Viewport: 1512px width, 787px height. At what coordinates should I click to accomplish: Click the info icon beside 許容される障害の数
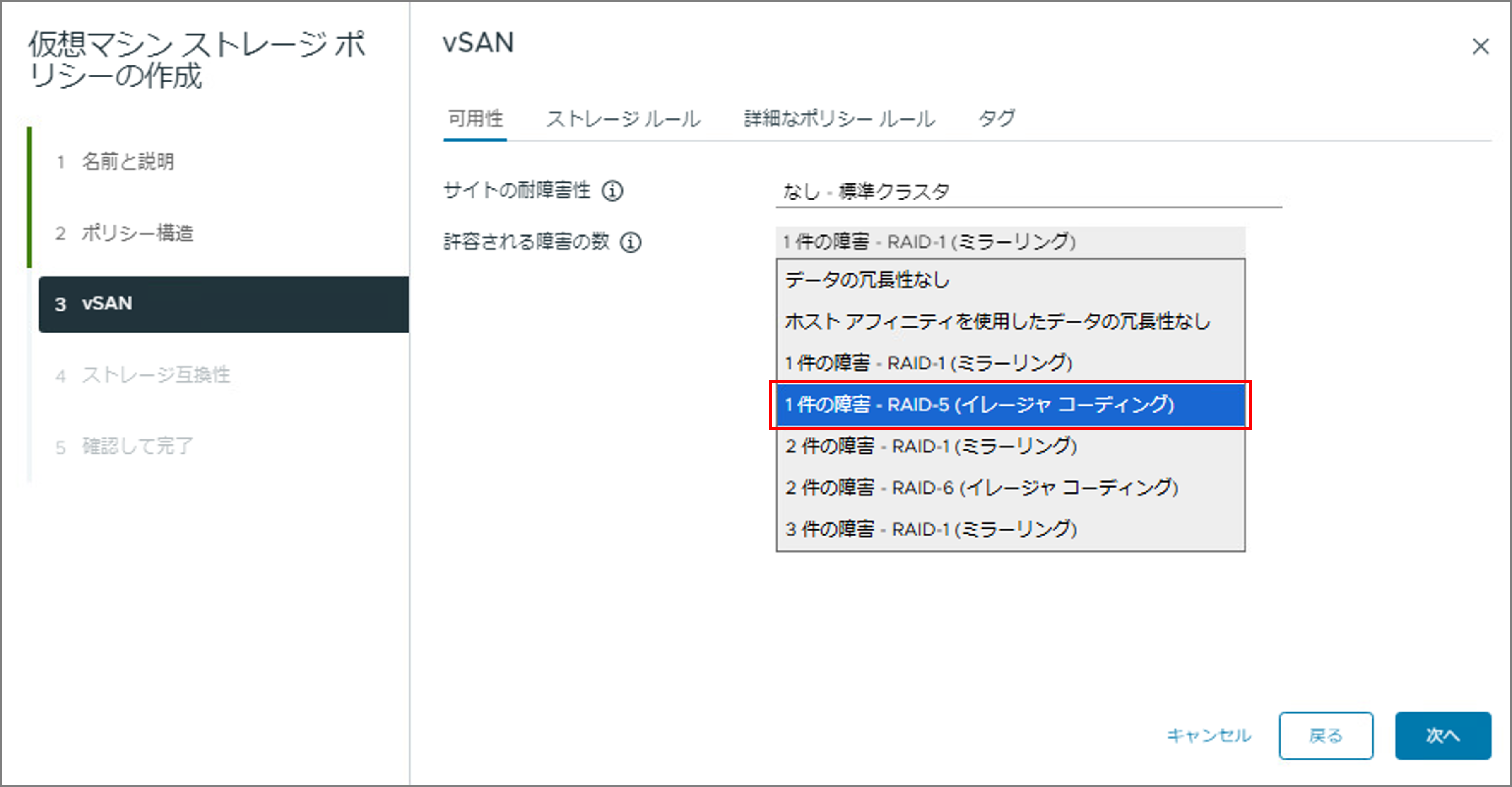631,242
